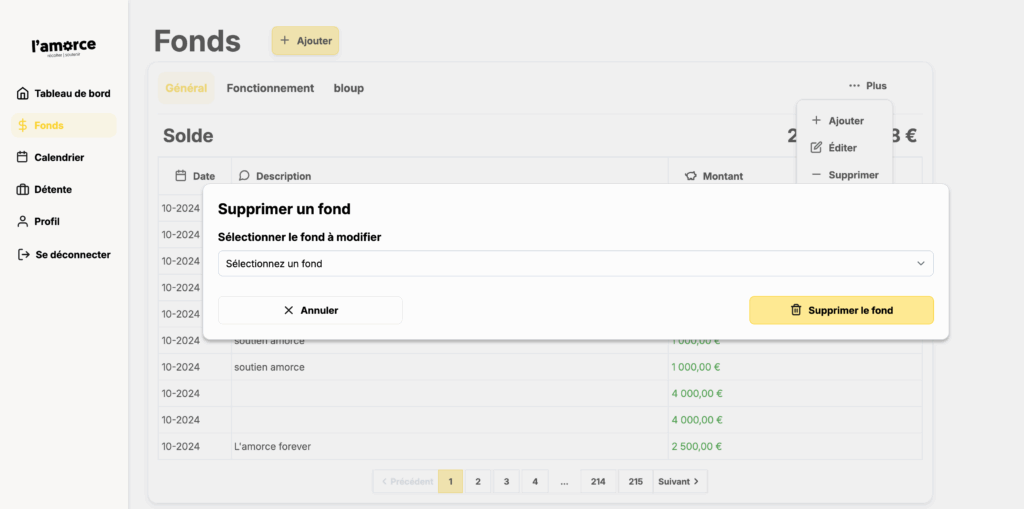Go to the Suivant page

point(680,481)
